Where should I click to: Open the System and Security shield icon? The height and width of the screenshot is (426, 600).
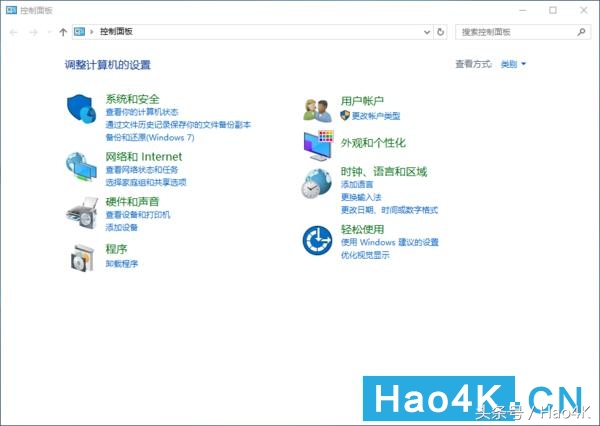point(82,109)
